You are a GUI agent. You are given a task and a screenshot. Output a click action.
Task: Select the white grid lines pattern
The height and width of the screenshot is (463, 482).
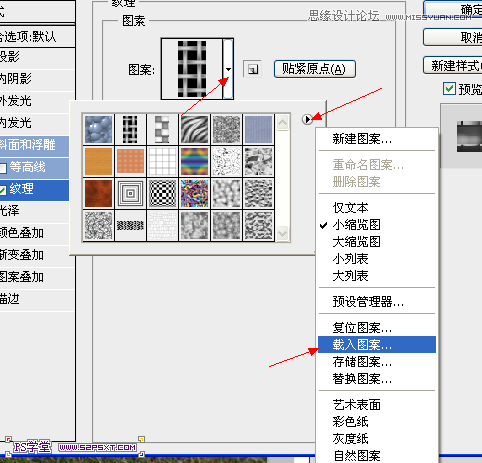162,162
